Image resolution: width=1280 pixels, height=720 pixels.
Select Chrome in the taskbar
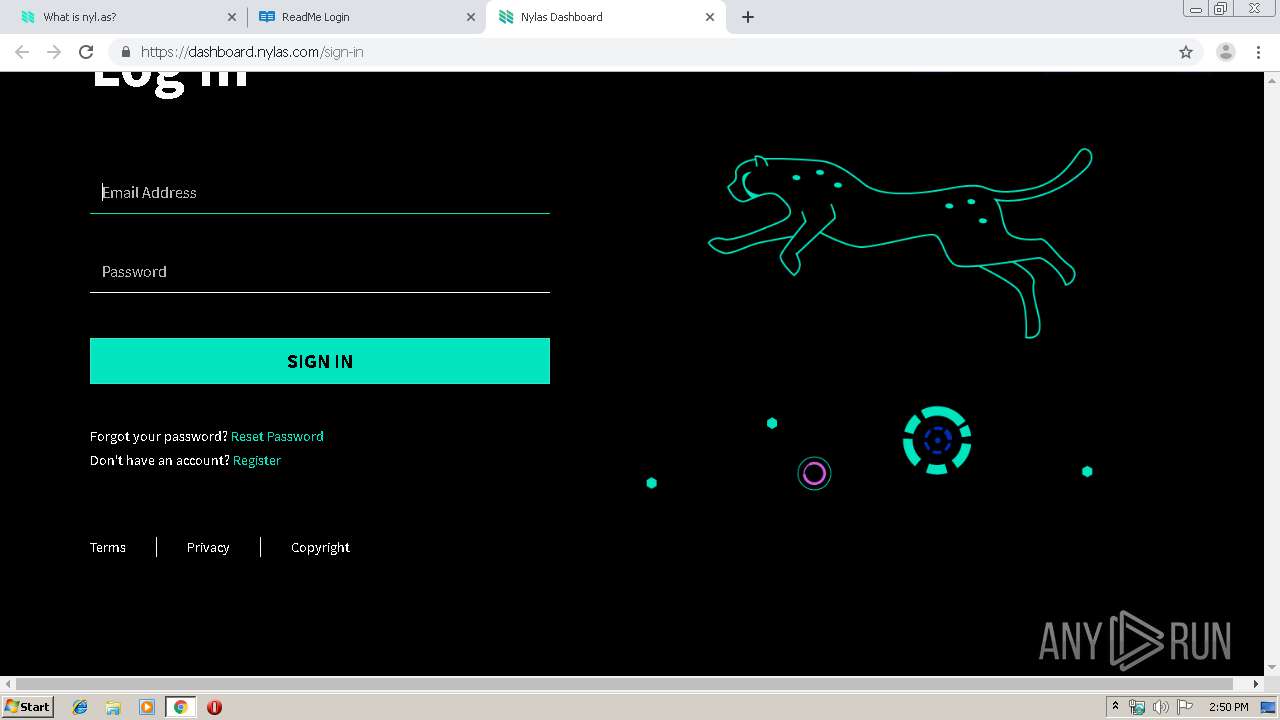point(180,707)
